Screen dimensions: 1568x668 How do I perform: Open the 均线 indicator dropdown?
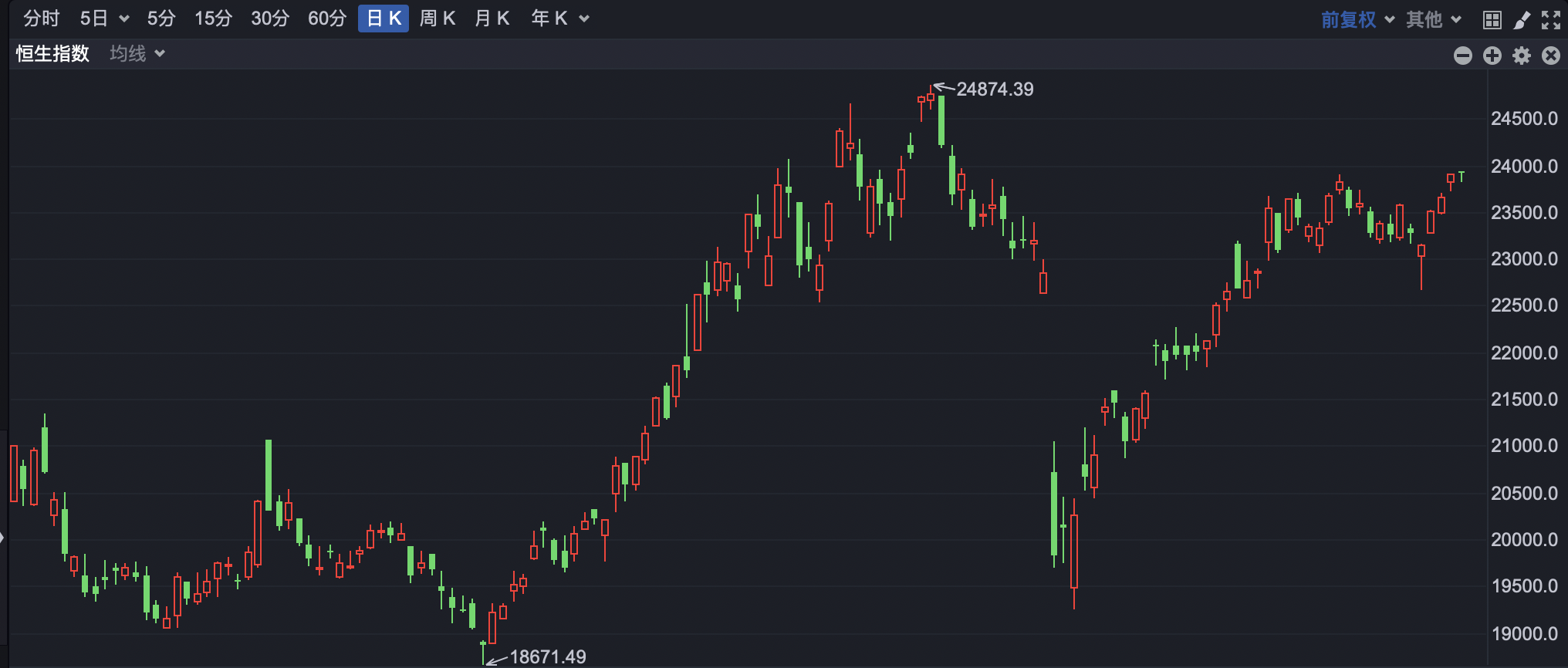pyautogui.click(x=137, y=53)
